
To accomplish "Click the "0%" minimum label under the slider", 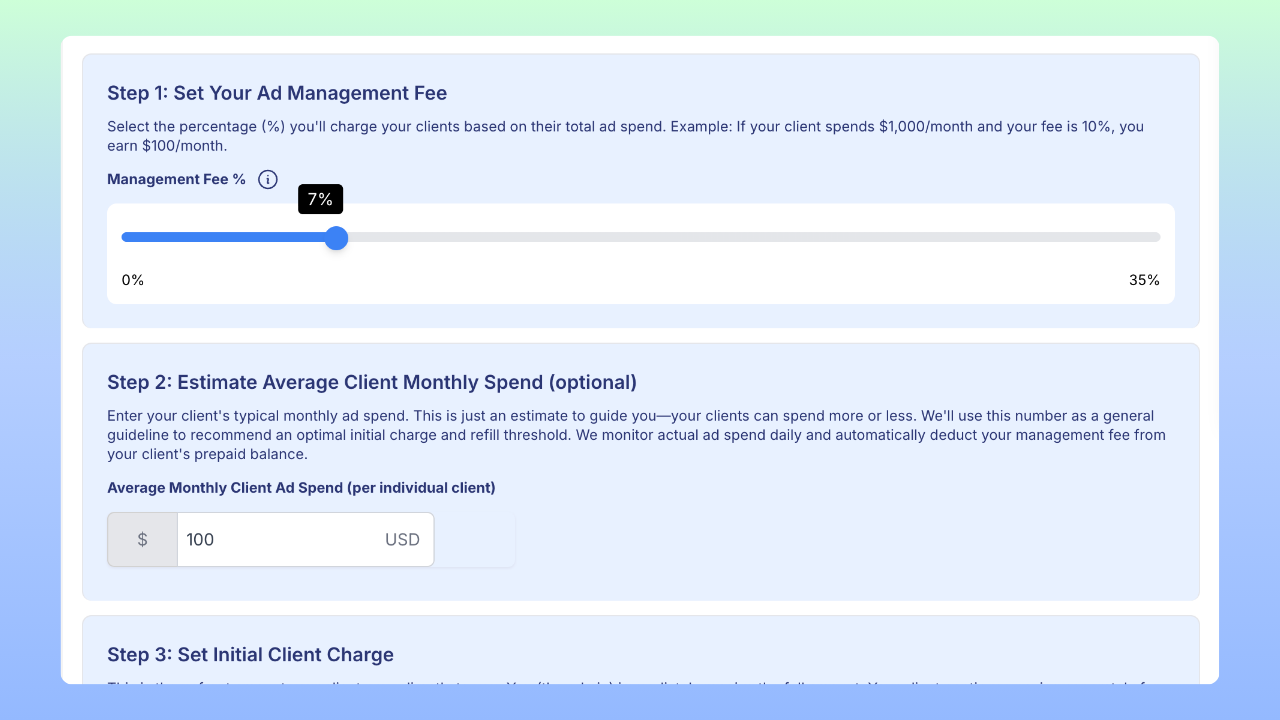I will pyautogui.click(x=133, y=280).
